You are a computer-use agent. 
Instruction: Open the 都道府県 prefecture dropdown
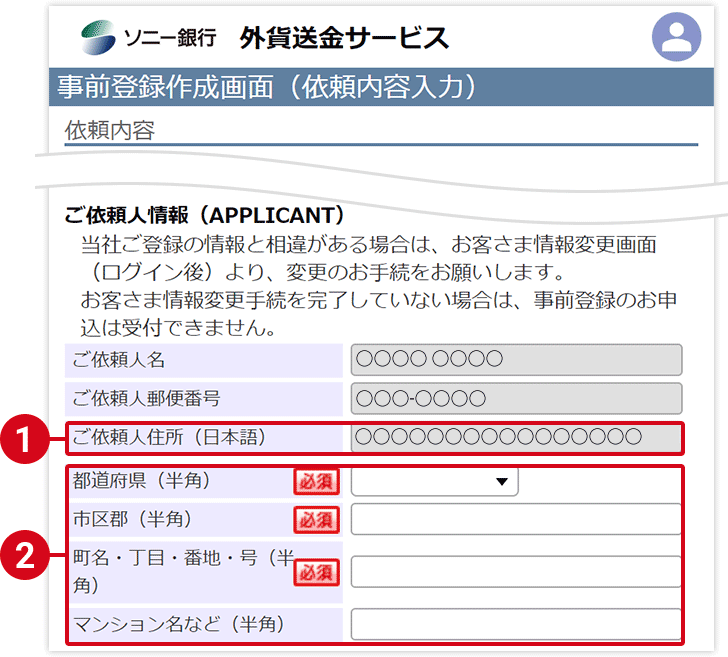[x=434, y=482]
